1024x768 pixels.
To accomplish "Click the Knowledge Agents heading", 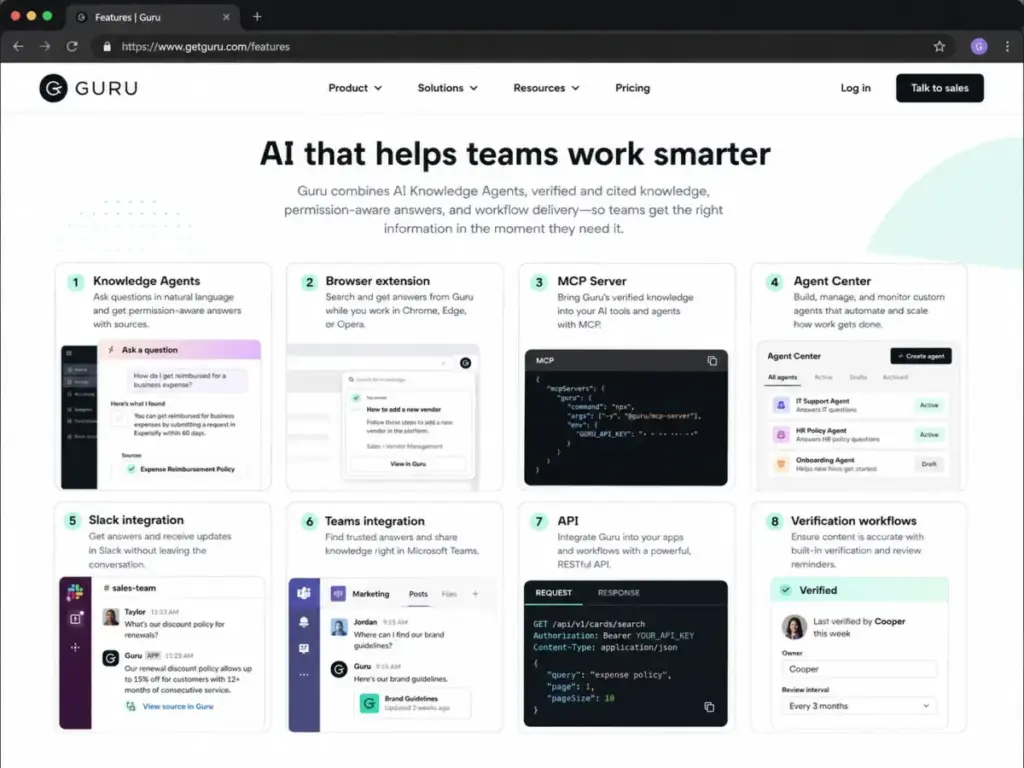I will (x=146, y=281).
